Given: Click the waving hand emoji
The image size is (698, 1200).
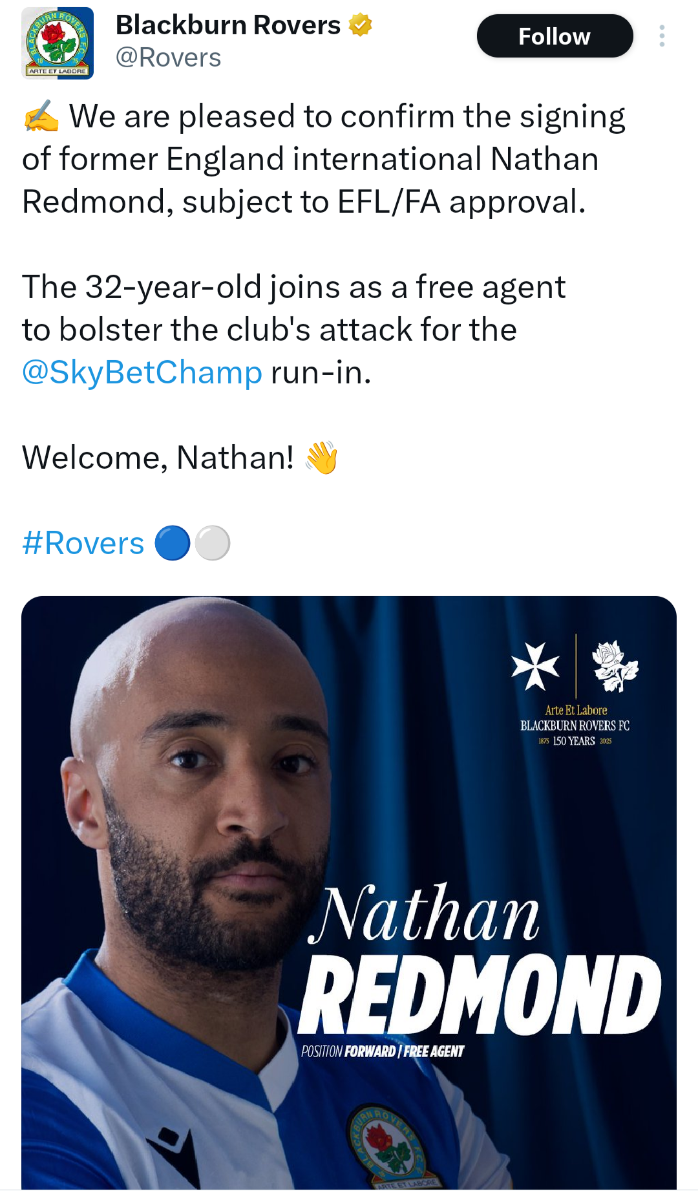Looking at the screenshot, I should point(321,458).
